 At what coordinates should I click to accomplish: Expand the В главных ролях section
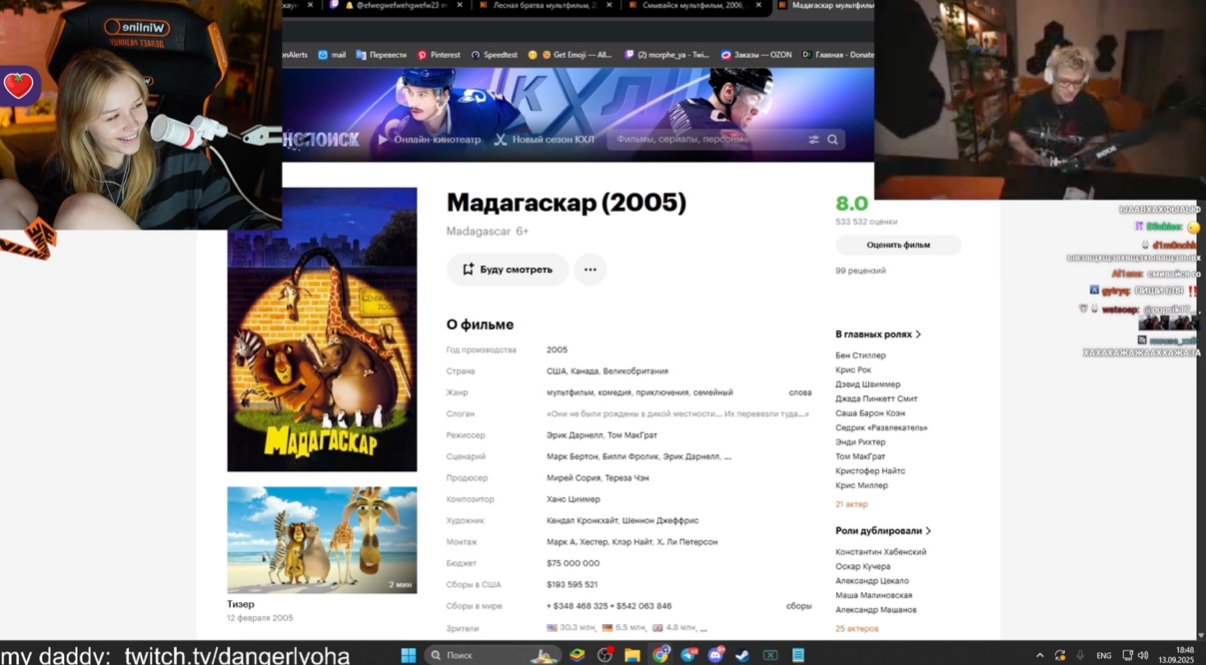point(878,334)
